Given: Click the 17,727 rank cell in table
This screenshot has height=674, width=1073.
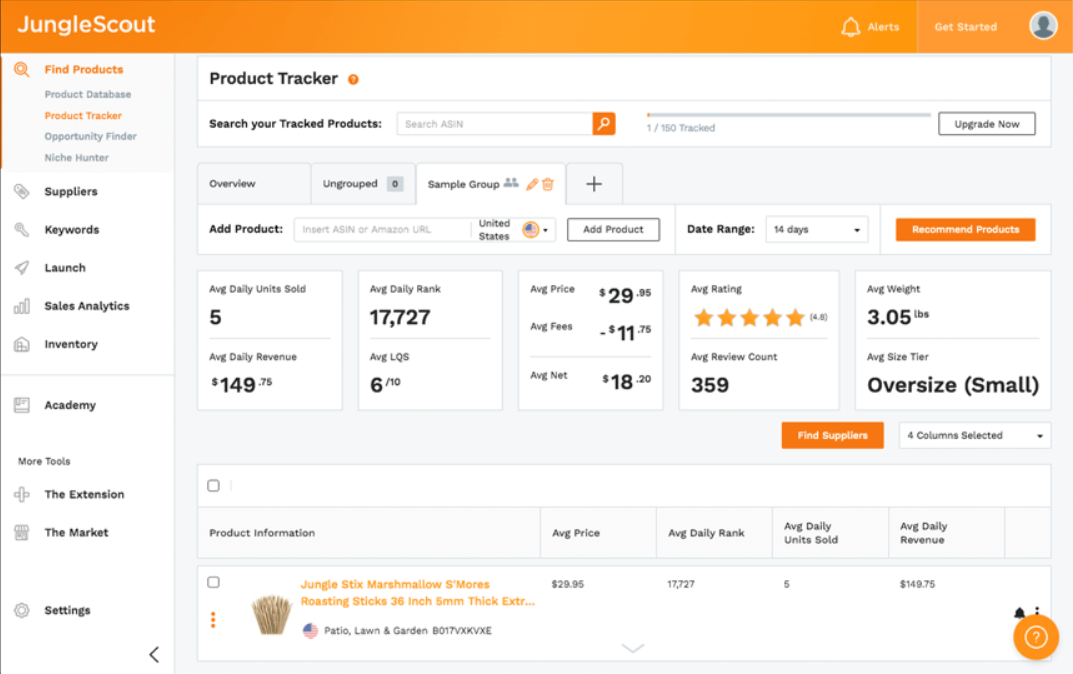Looking at the screenshot, I should pos(681,584).
